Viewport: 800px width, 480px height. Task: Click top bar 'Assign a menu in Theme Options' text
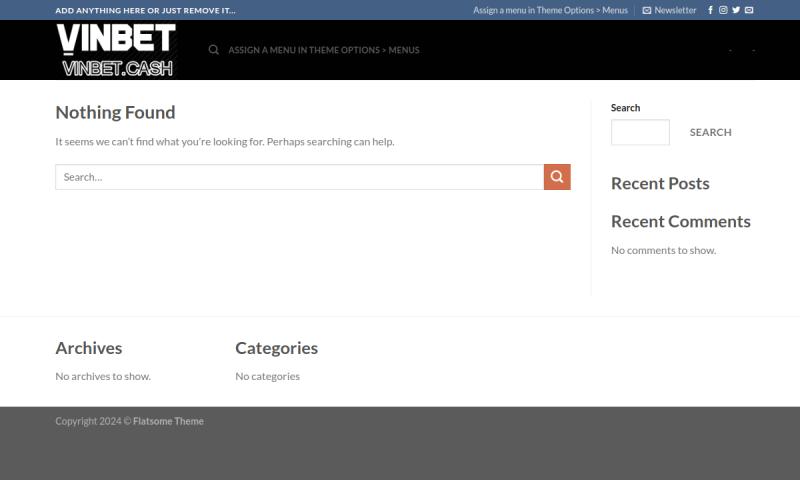[550, 10]
